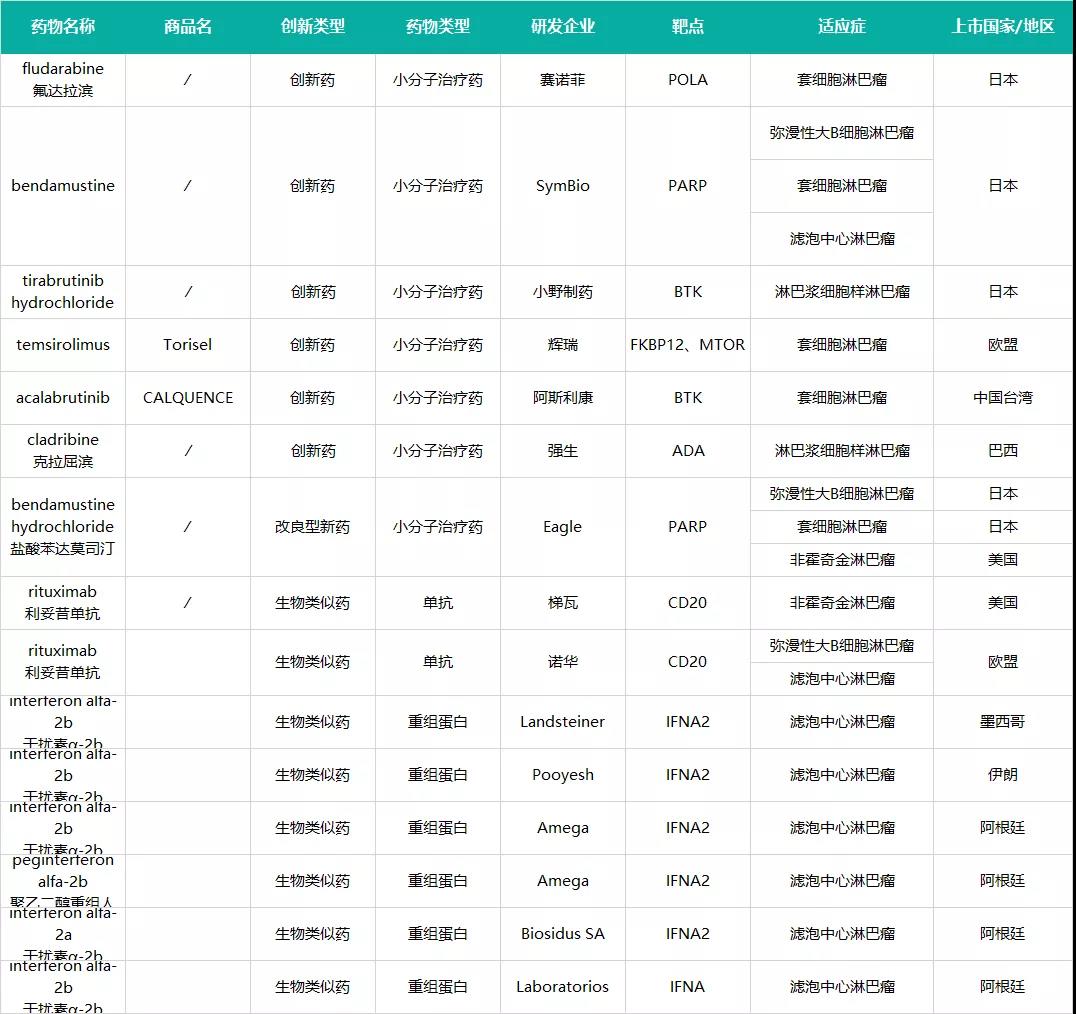Click the 适应症 column header

(842, 27)
